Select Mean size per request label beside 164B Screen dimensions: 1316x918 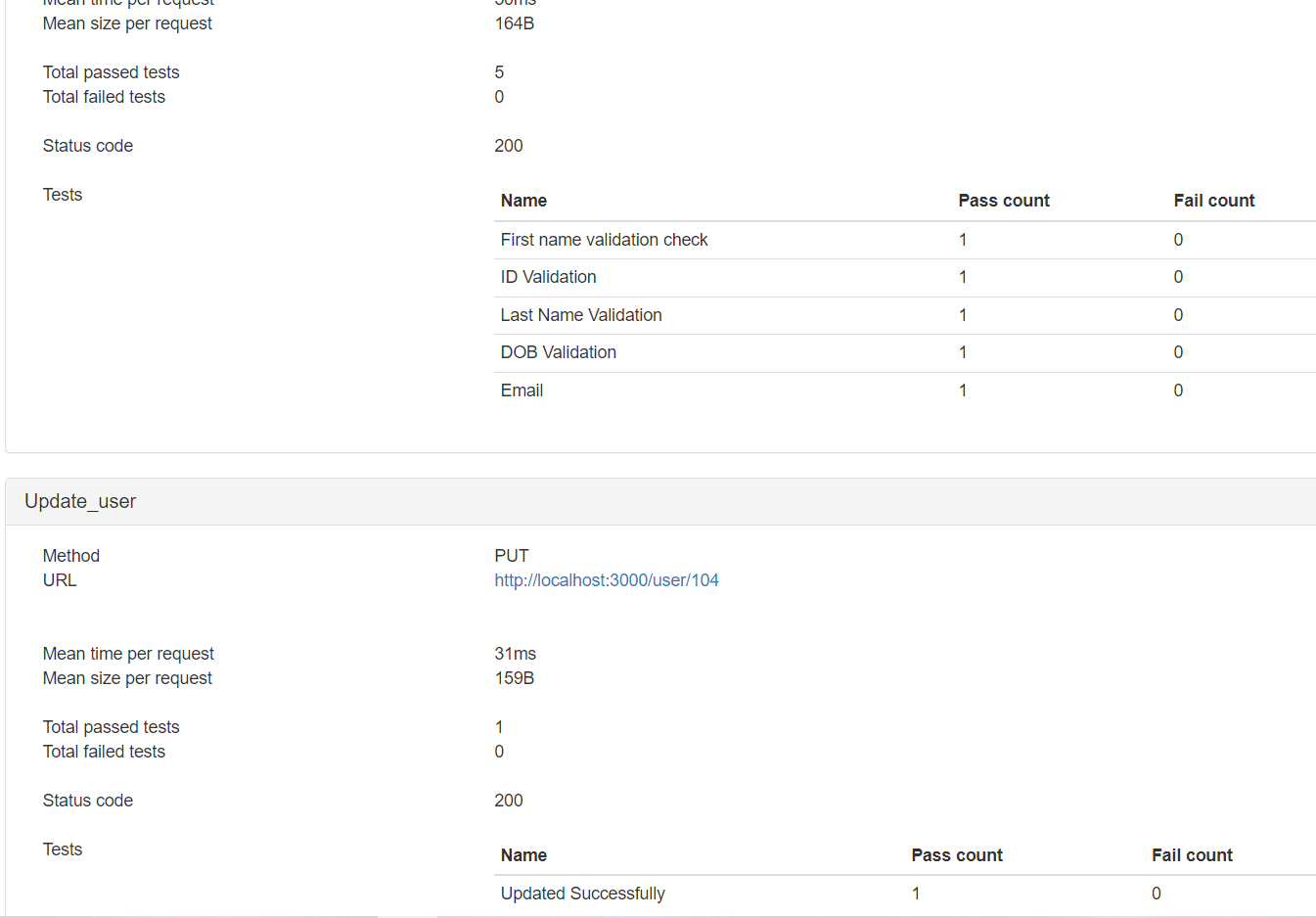(127, 23)
